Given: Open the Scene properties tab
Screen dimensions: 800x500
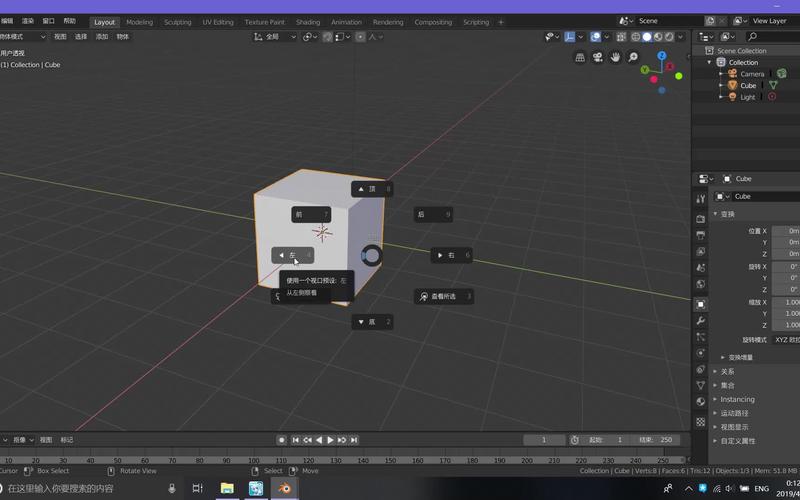Looking at the screenshot, I should pyautogui.click(x=701, y=268).
